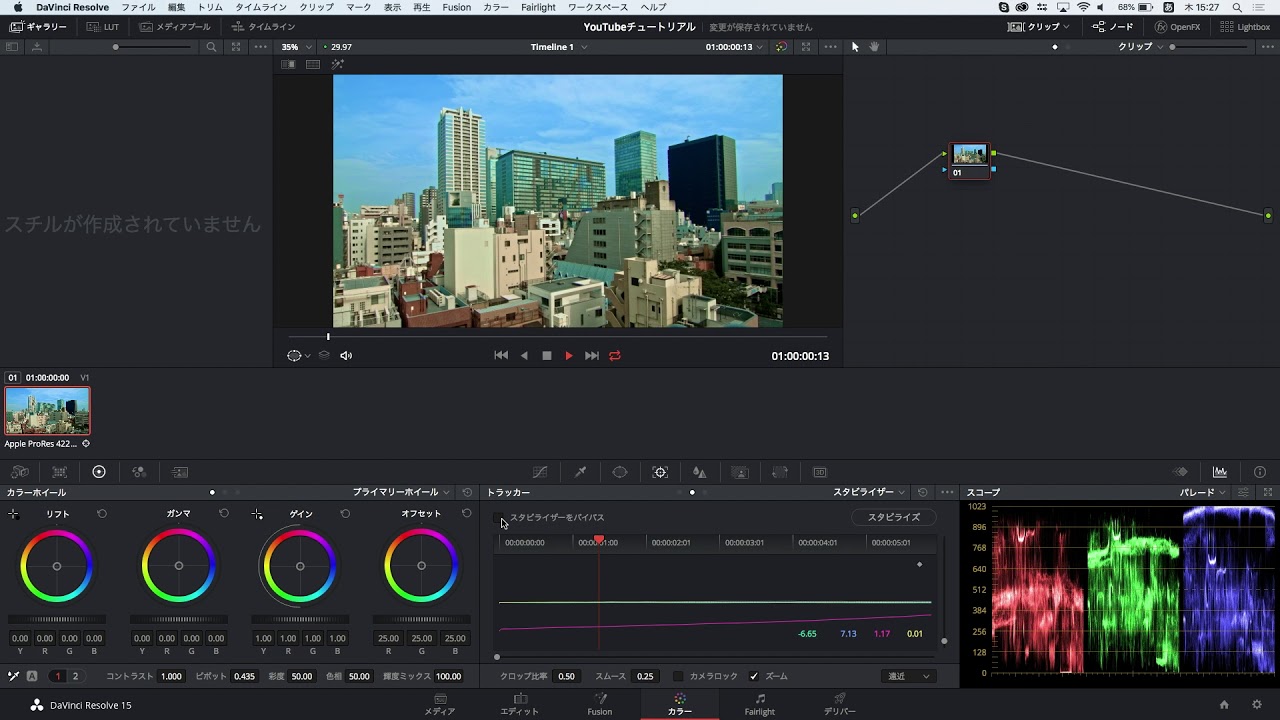Open the Primaries Wheels mode dropdown
This screenshot has width=1280, height=720.
[x=401, y=492]
